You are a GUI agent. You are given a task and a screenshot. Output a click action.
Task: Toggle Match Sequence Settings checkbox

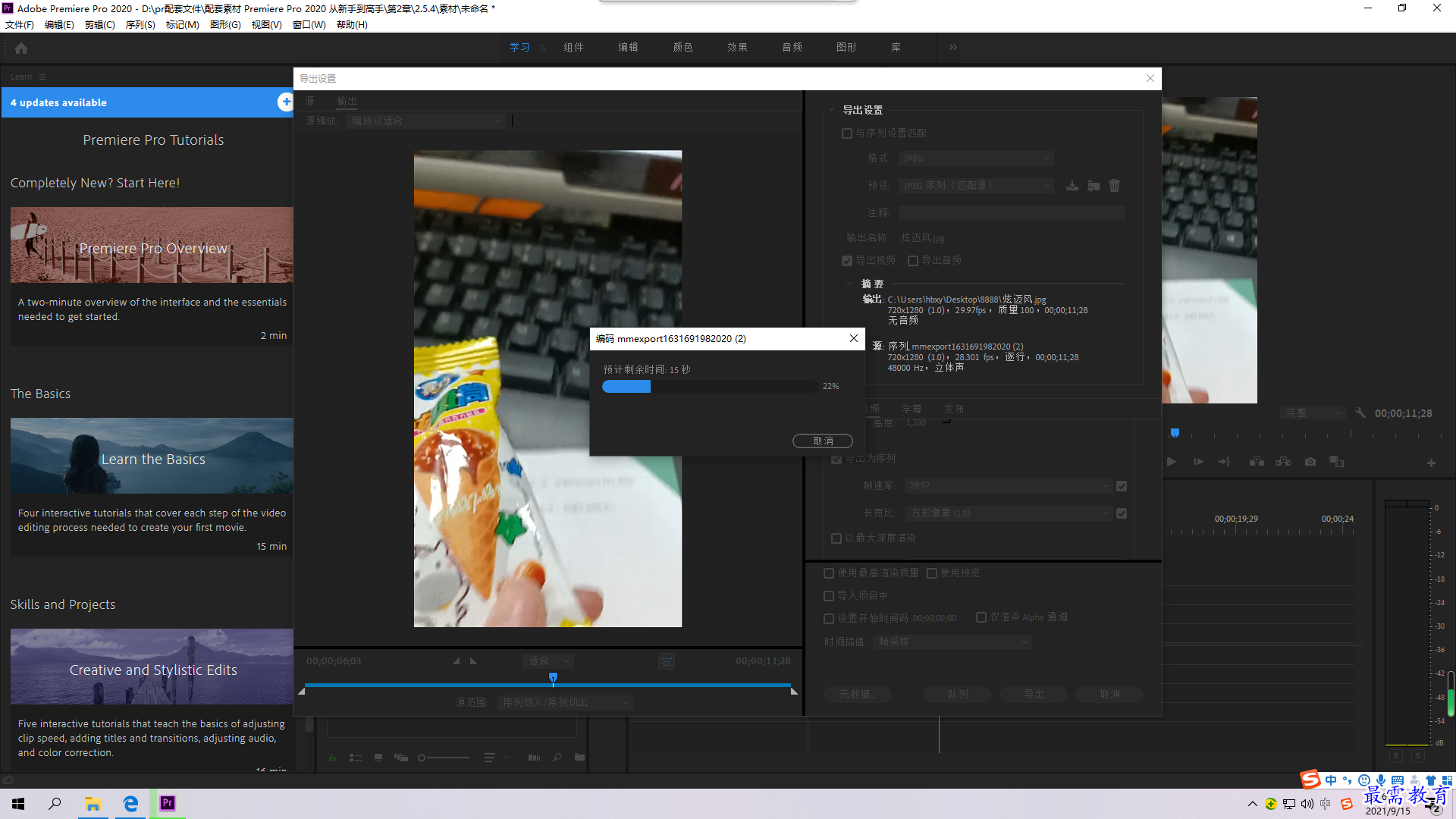point(847,133)
